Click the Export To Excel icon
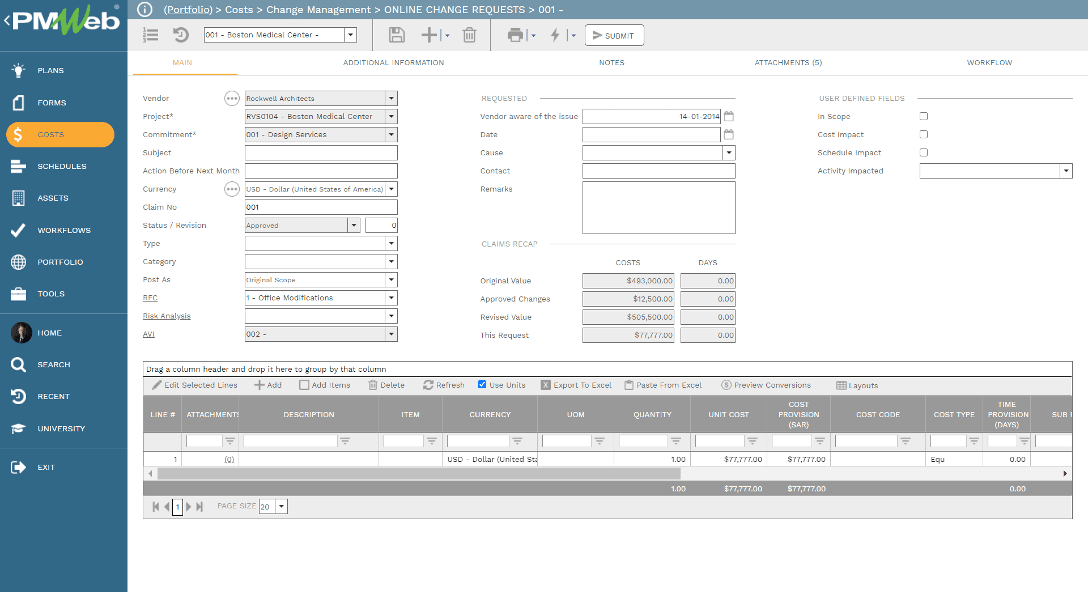 (x=549, y=384)
